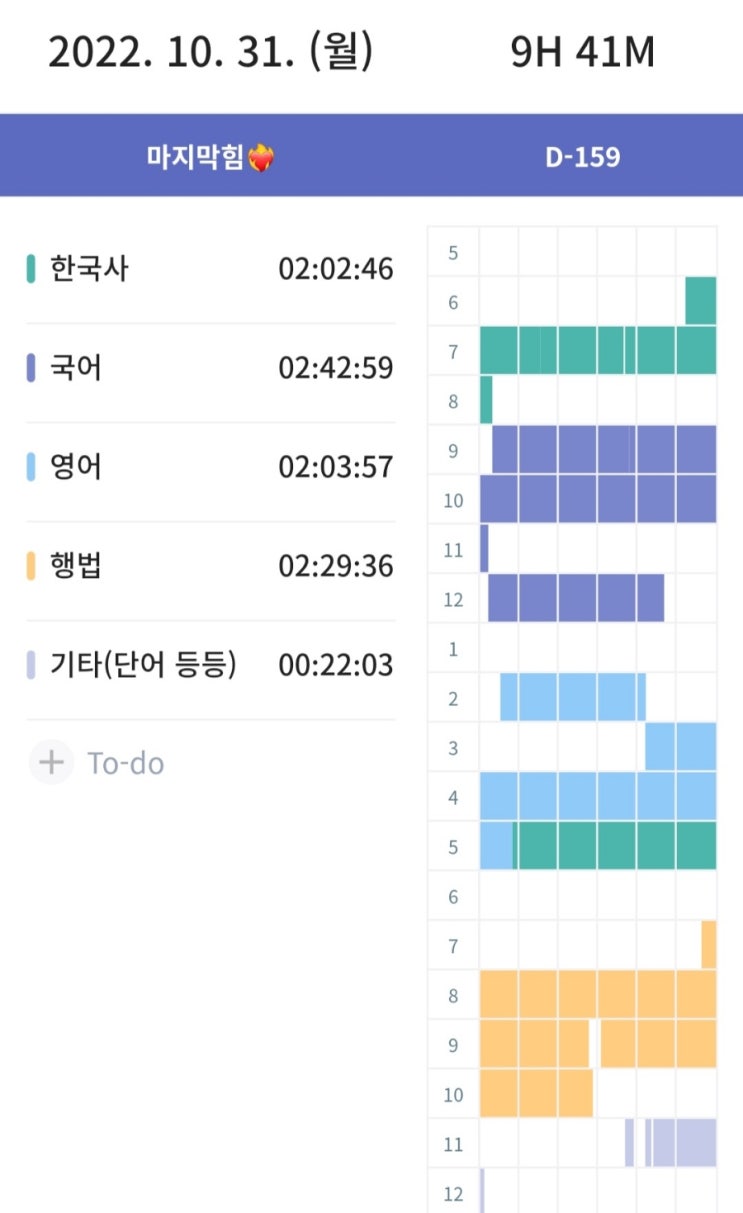Image resolution: width=743 pixels, height=1213 pixels.
Task: Click the green block in timetable row 7
Action: pyautogui.click(x=597, y=350)
